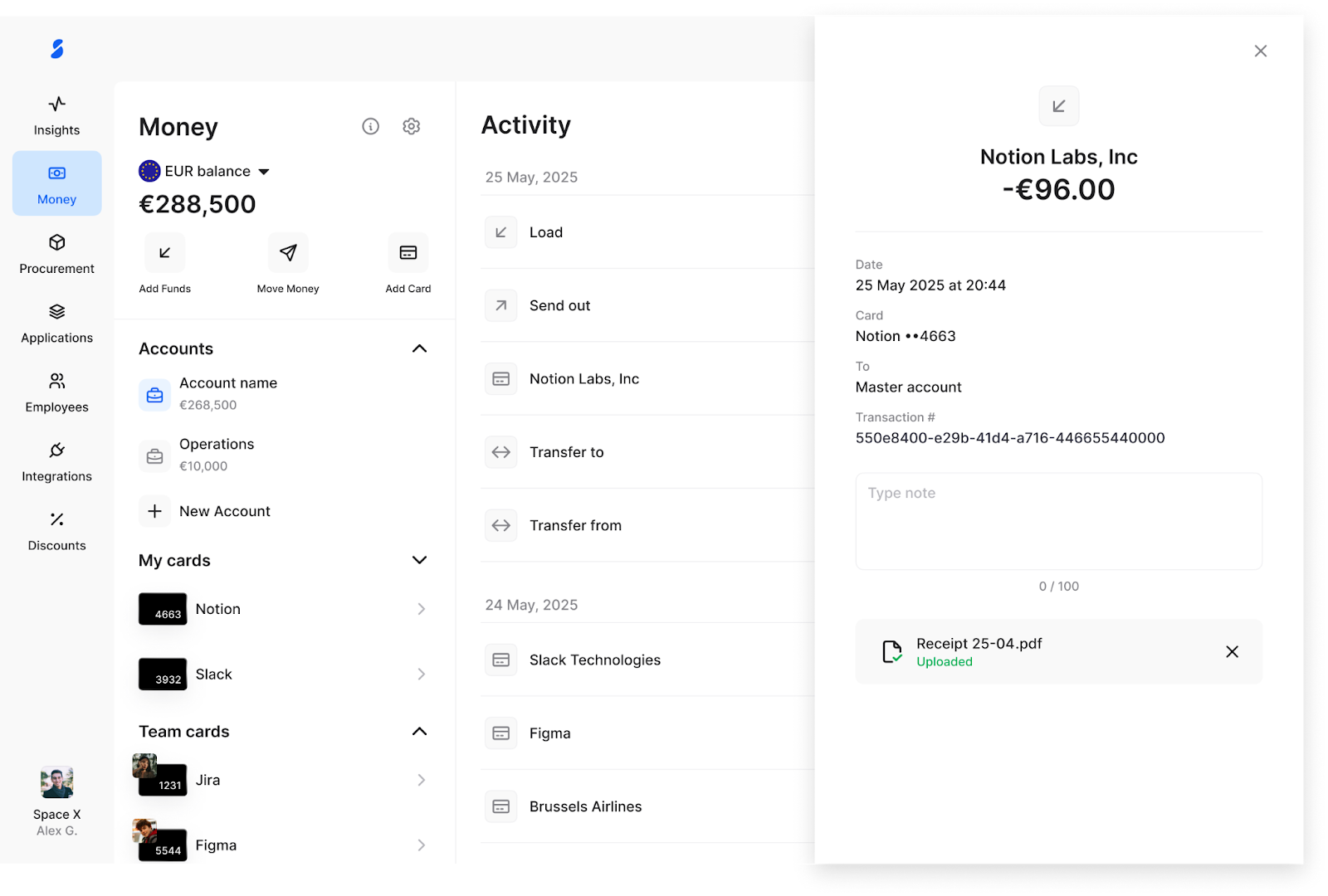Screen dimensions: 1328x896
Task: Go to Procurement section
Action: [x=57, y=253]
